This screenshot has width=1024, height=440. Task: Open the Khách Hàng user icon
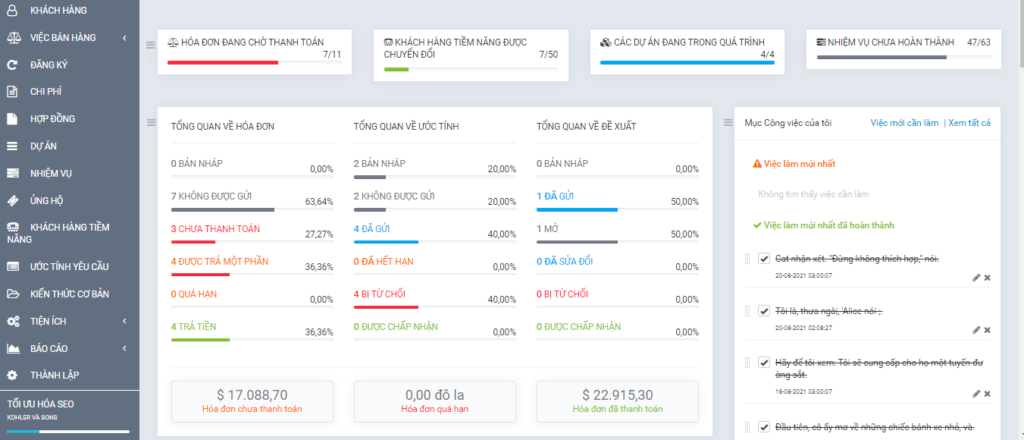12,10
